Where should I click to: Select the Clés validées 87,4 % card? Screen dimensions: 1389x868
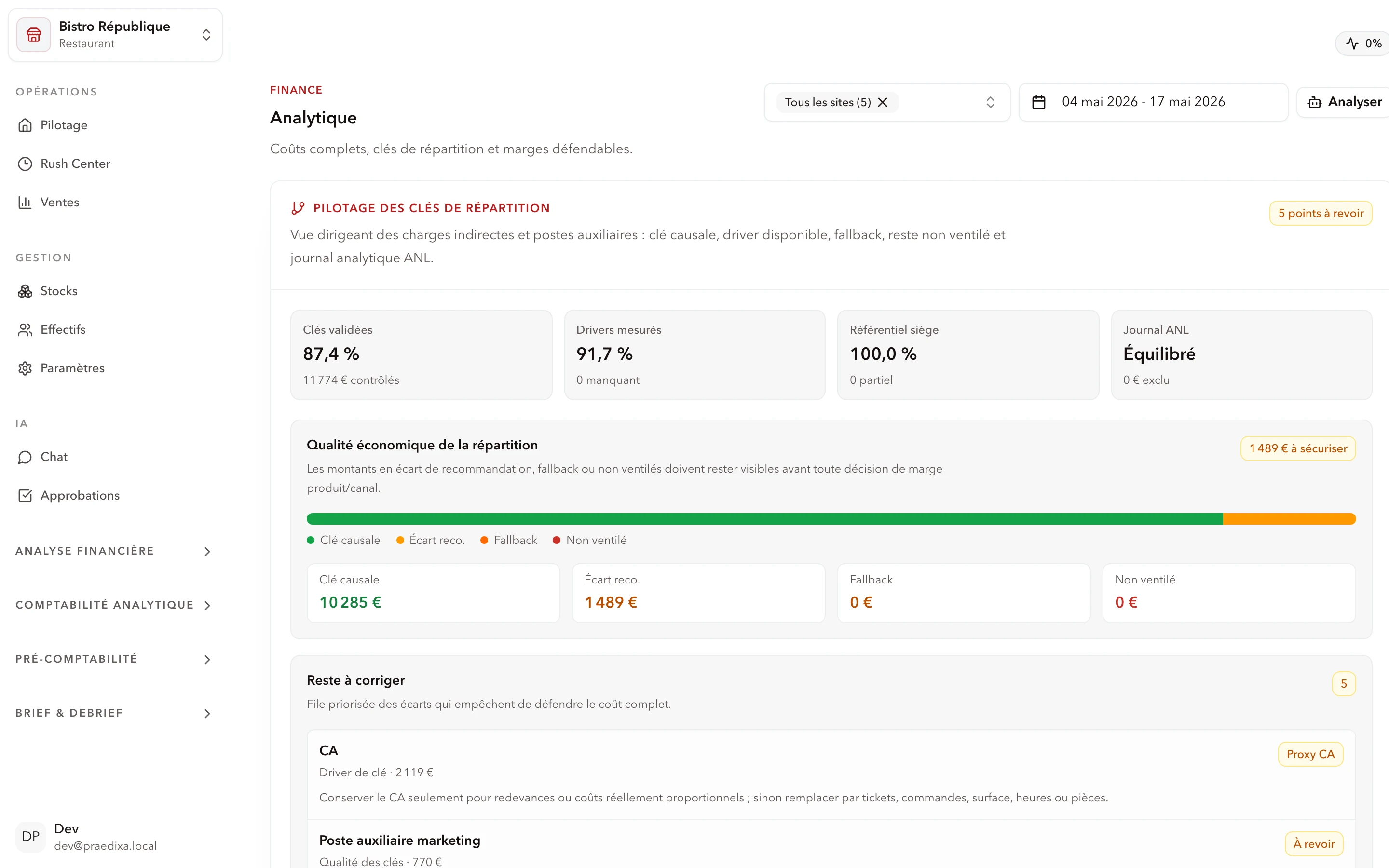point(422,355)
